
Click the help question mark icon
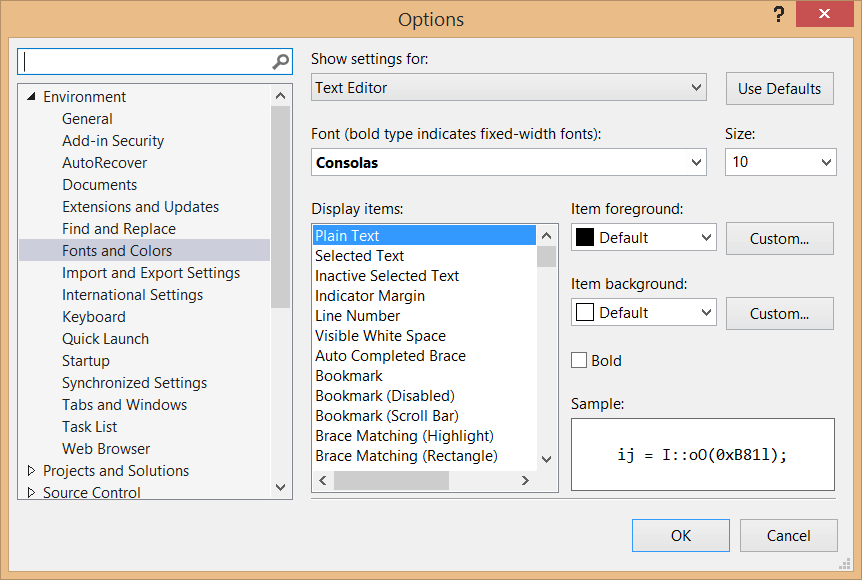pos(778,14)
